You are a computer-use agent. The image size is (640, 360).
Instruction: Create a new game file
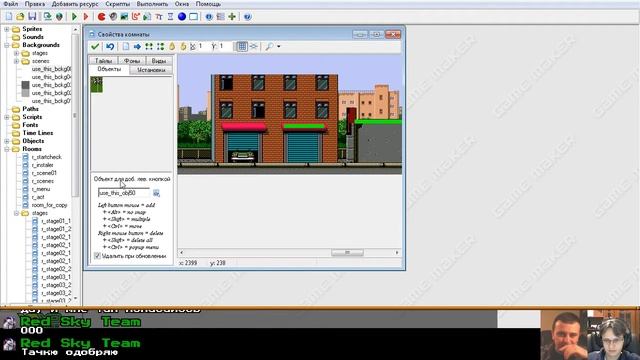point(9,16)
